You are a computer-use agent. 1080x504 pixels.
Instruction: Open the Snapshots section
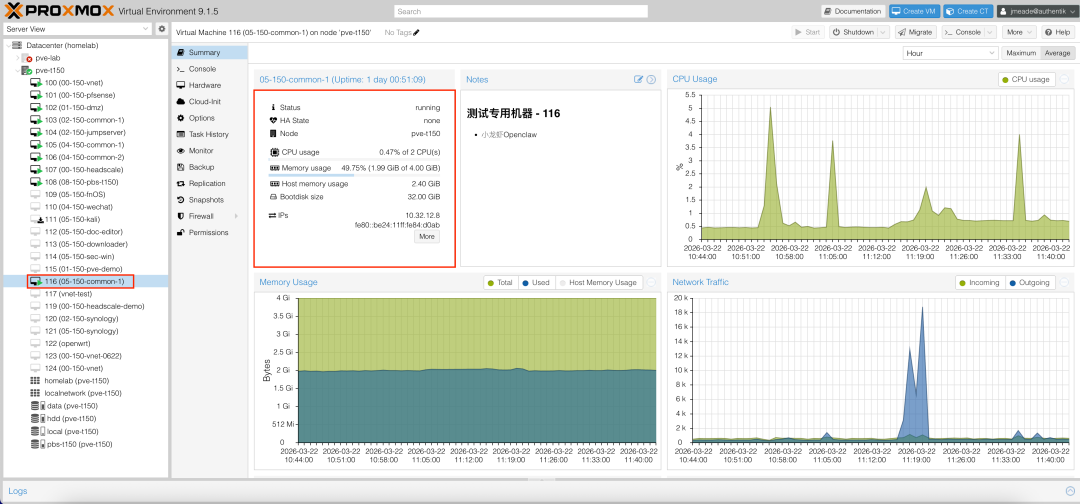pyautogui.click(x=206, y=200)
